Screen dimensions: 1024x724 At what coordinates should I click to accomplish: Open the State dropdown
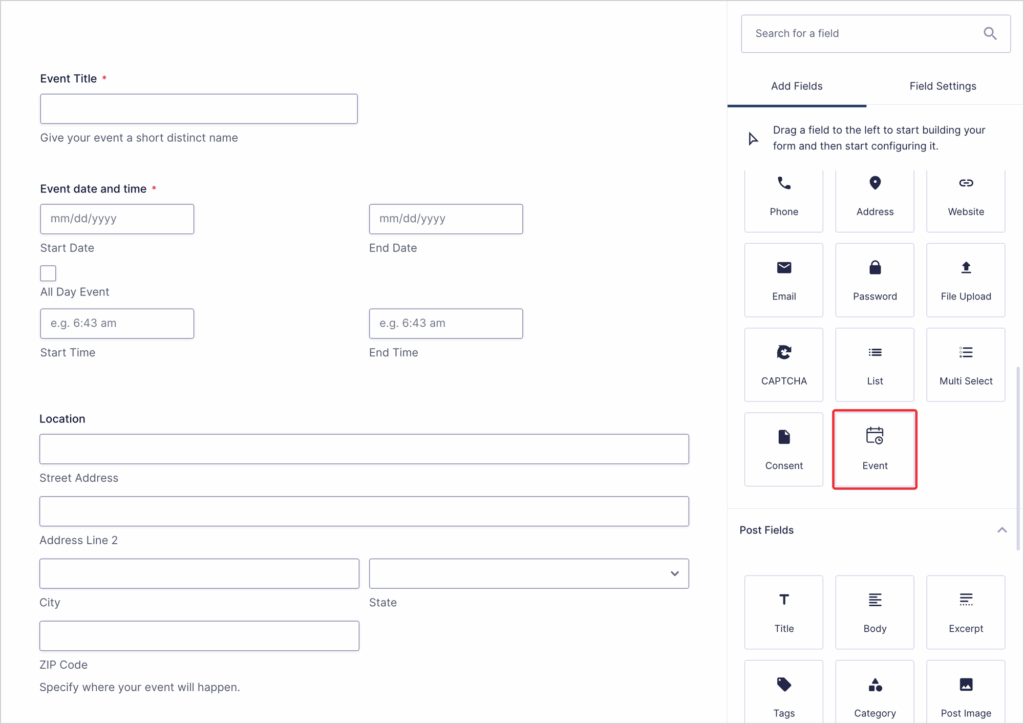click(x=528, y=573)
